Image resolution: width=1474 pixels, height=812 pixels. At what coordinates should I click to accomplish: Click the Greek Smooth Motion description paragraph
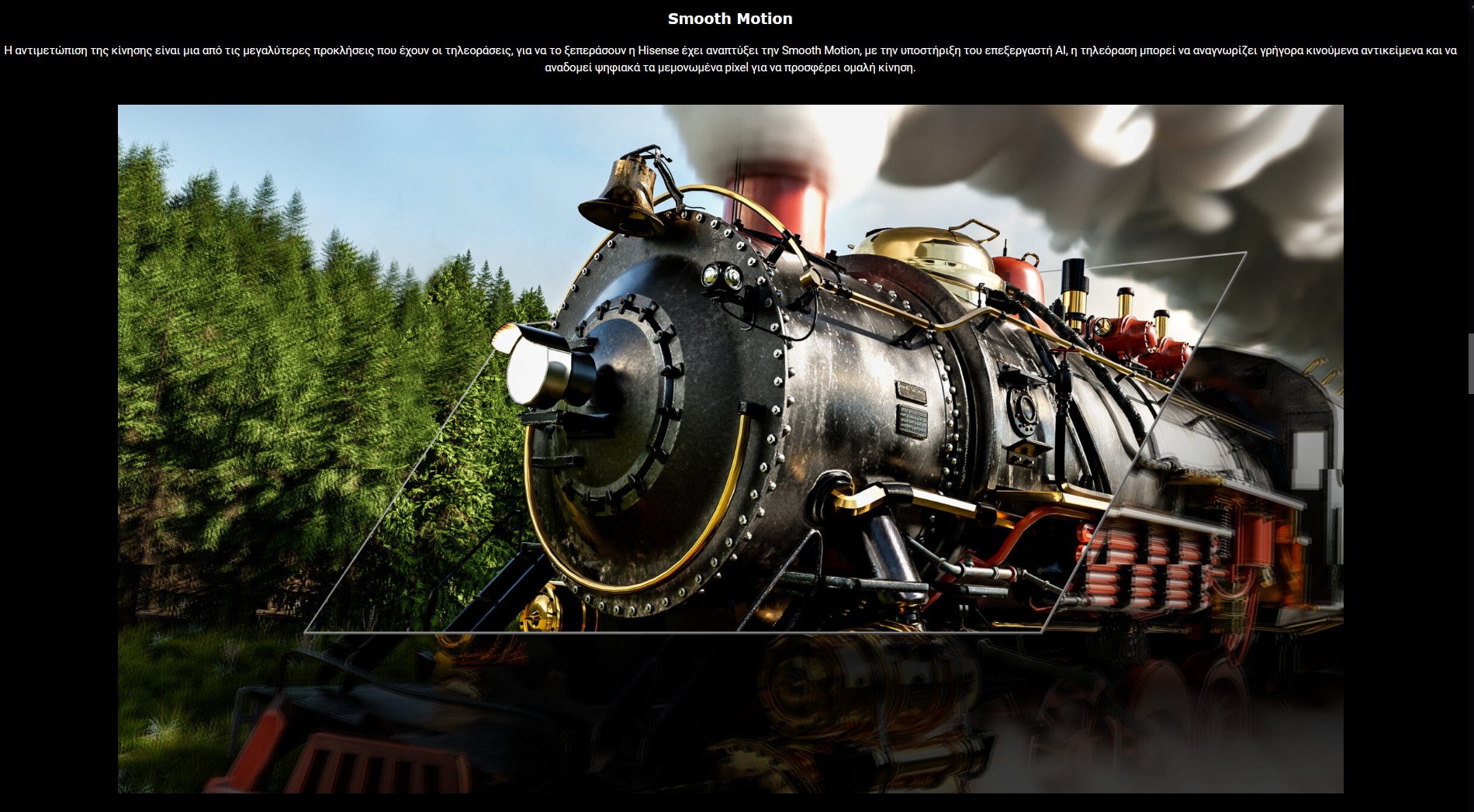(x=730, y=59)
